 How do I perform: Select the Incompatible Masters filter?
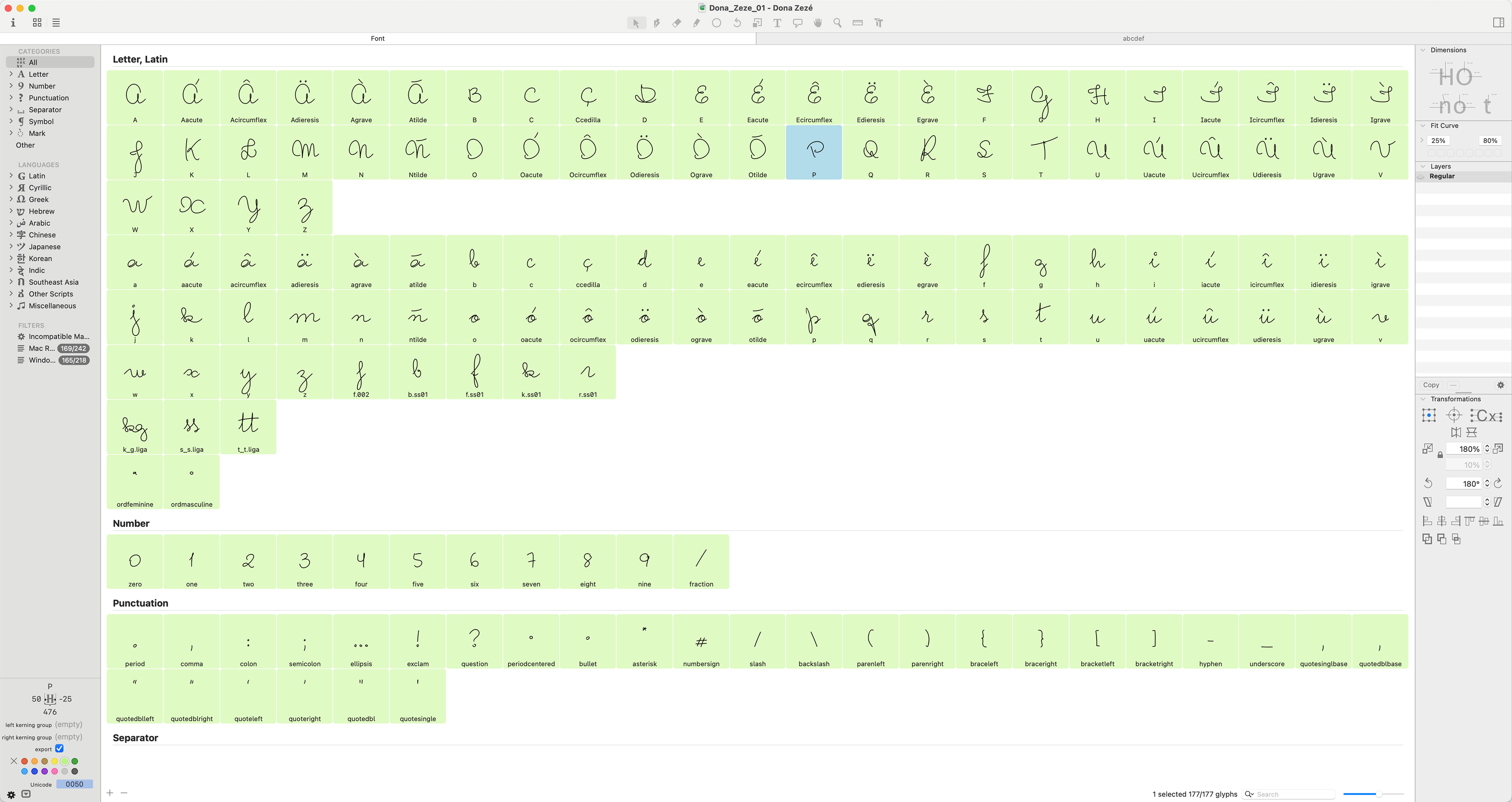click(53, 336)
